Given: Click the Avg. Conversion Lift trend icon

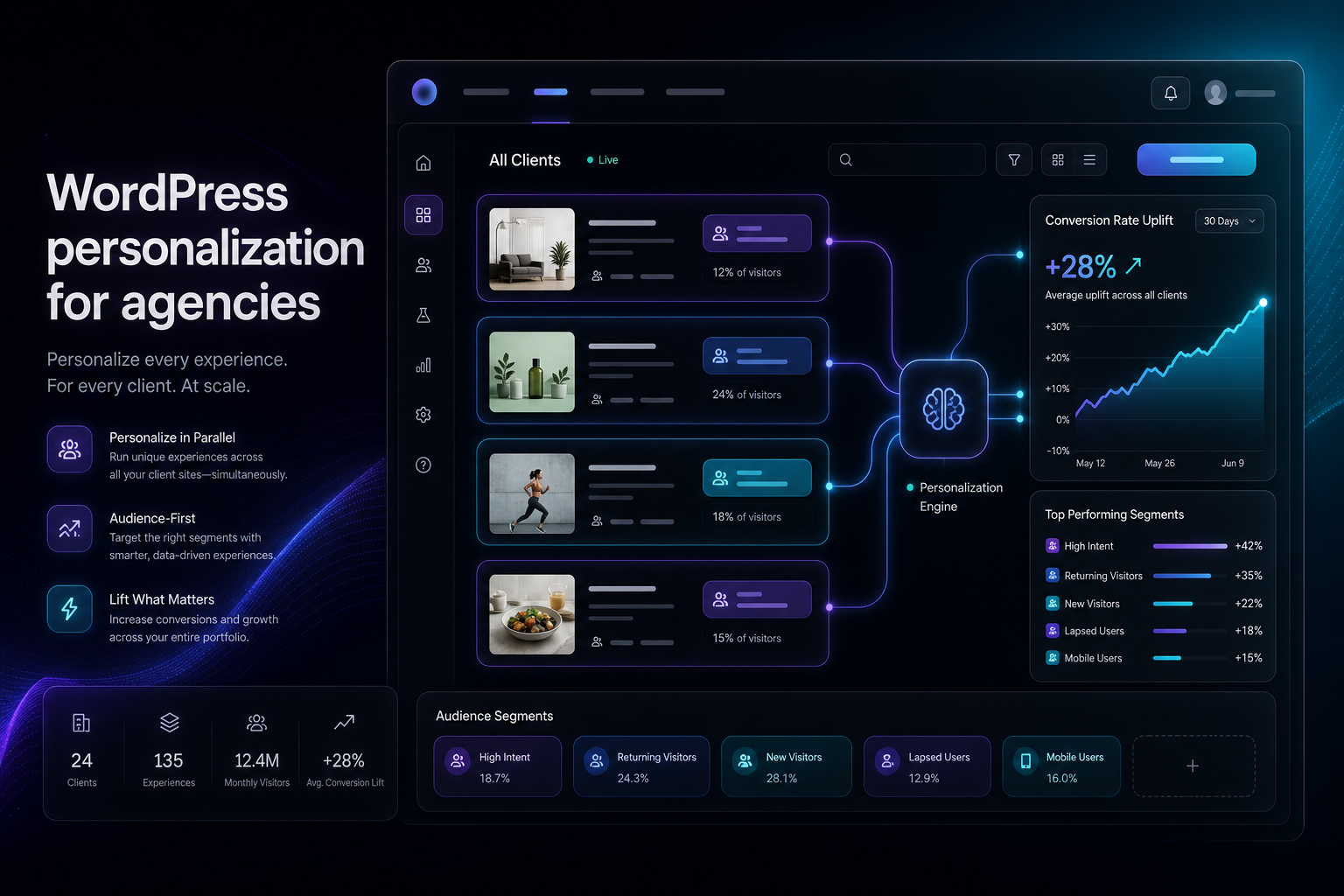Looking at the screenshot, I should pyautogui.click(x=345, y=723).
